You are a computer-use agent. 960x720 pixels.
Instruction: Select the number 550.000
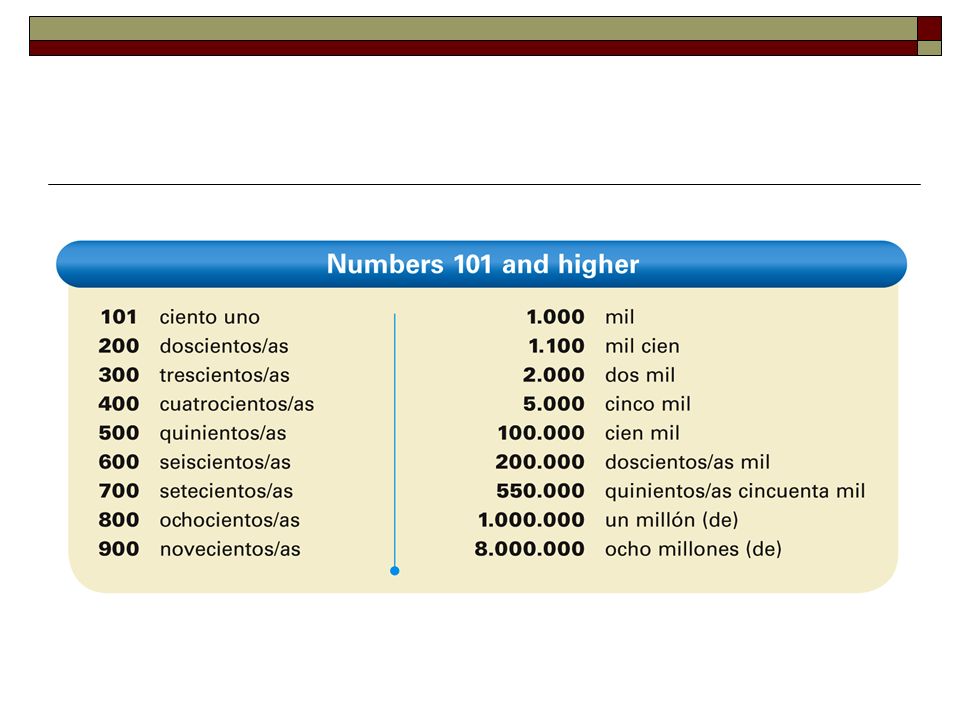coord(540,491)
